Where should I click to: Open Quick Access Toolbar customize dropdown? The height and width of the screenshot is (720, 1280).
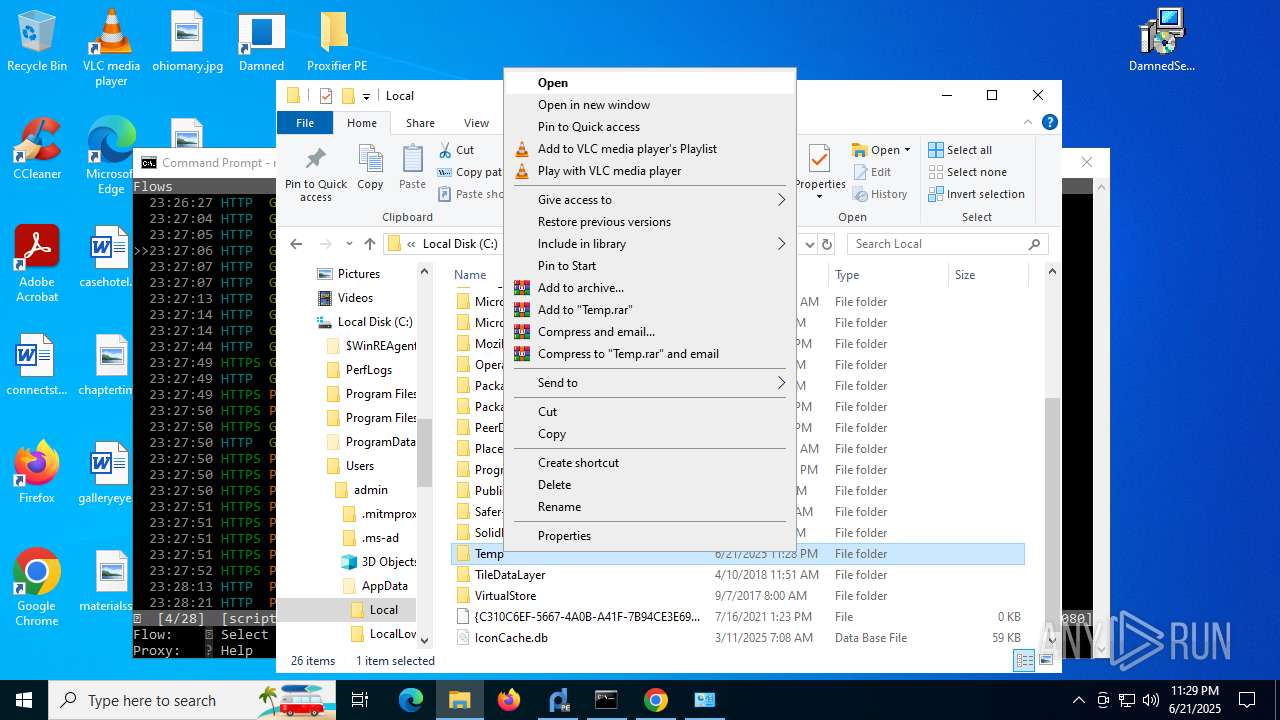tap(367, 96)
